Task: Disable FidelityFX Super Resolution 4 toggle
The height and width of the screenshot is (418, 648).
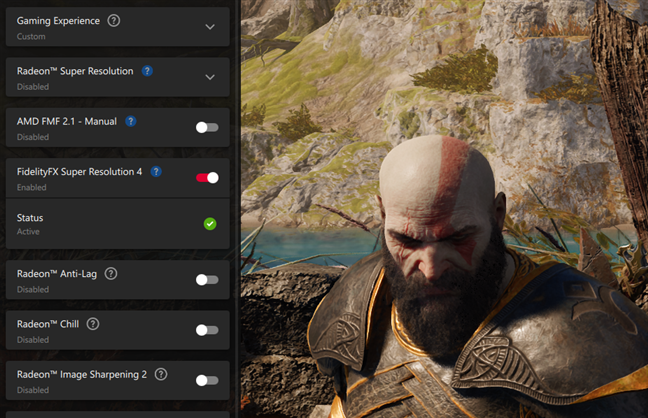Action: pyautogui.click(x=207, y=178)
